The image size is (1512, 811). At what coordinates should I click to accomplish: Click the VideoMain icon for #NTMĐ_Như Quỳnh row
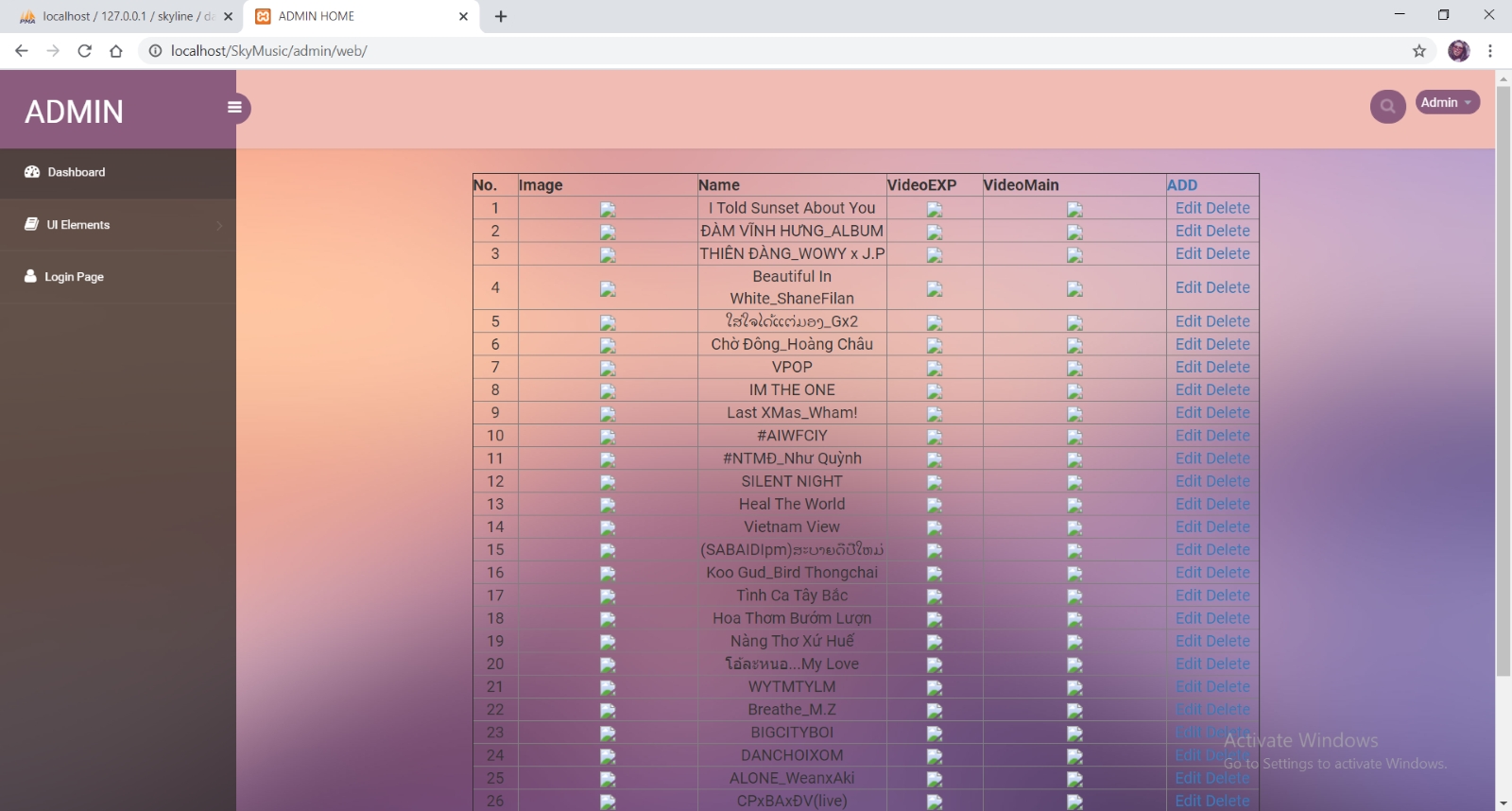click(1074, 460)
